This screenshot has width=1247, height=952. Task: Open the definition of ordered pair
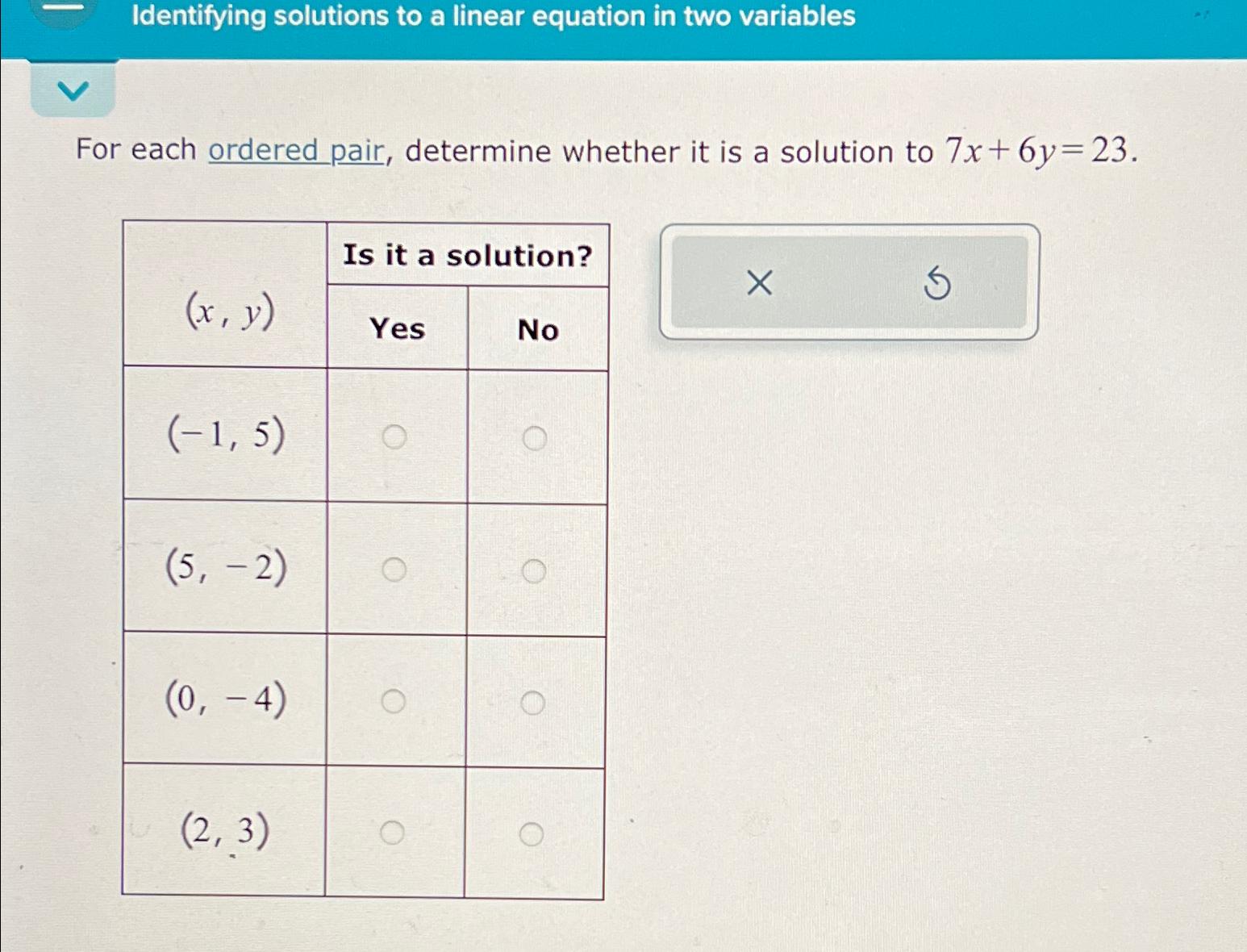pyautogui.click(x=296, y=151)
